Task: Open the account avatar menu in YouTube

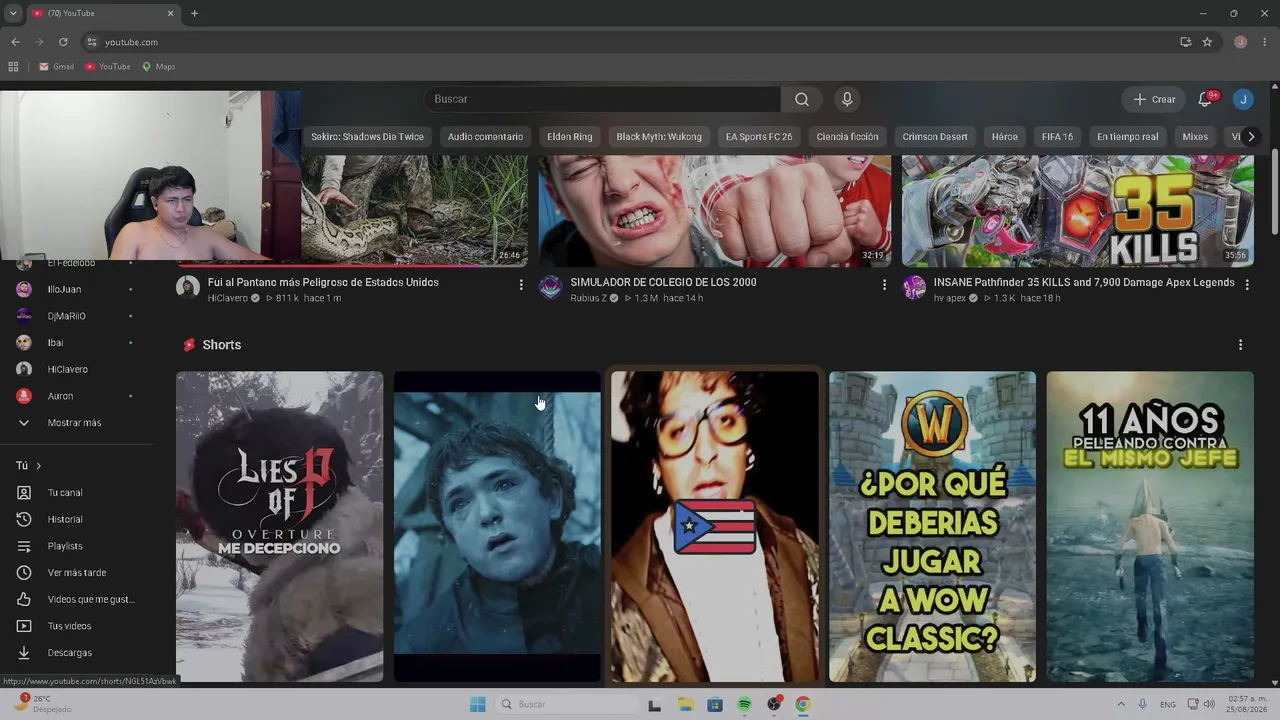Action: (1243, 99)
